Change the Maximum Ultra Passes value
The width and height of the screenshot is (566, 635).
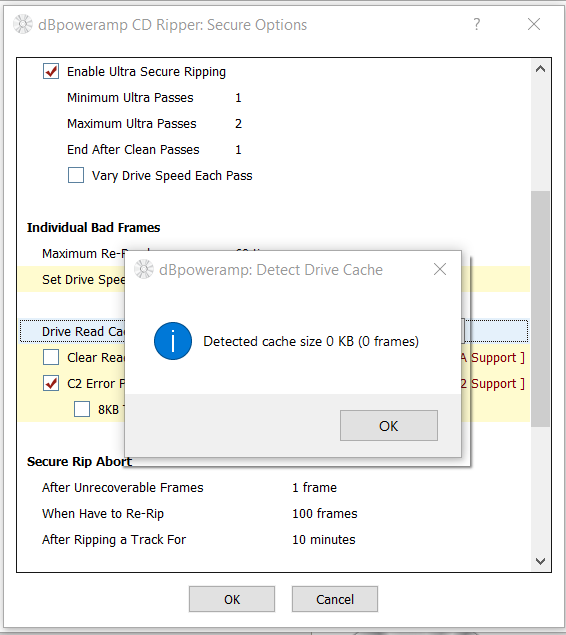pyautogui.click(x=238, y=124)
